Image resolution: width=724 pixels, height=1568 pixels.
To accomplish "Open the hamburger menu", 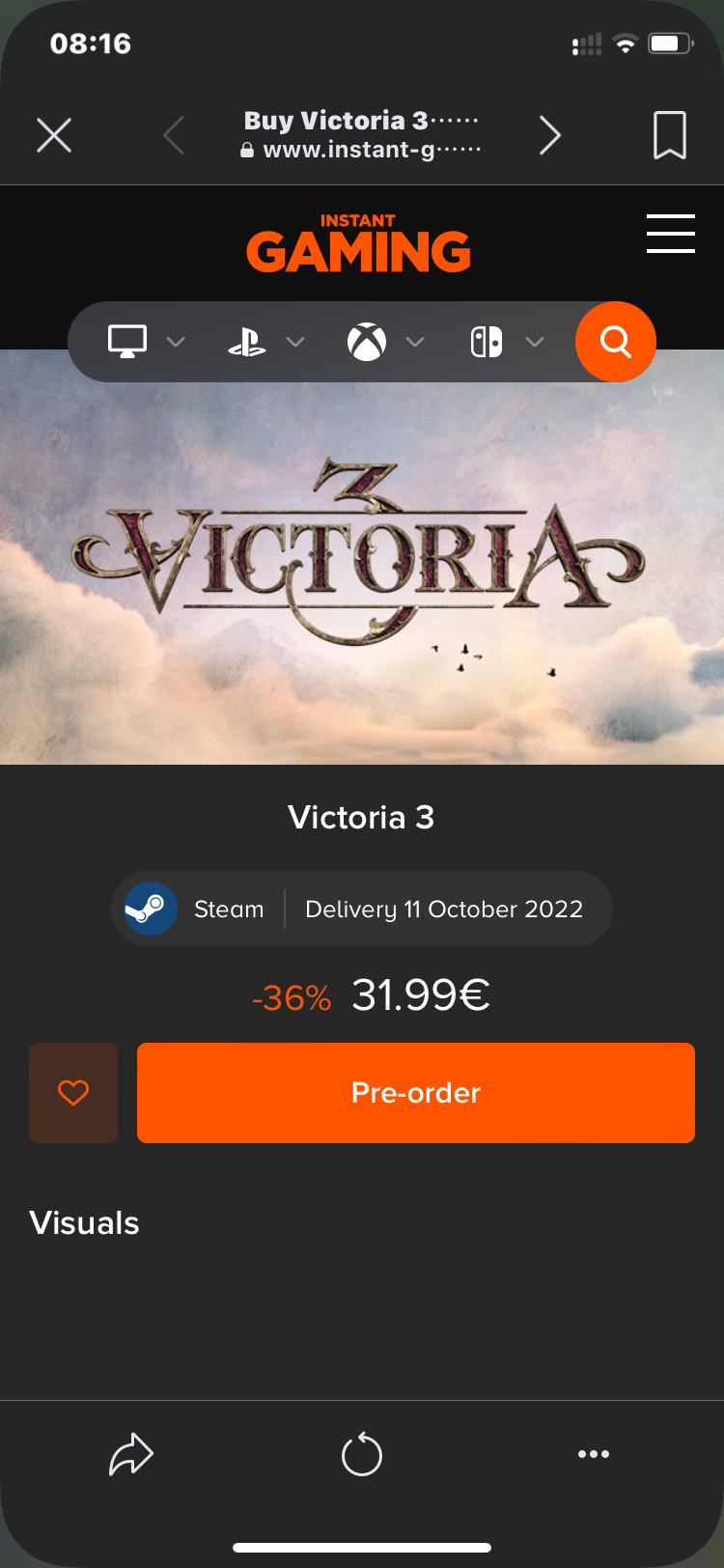I will pos(670,234).
